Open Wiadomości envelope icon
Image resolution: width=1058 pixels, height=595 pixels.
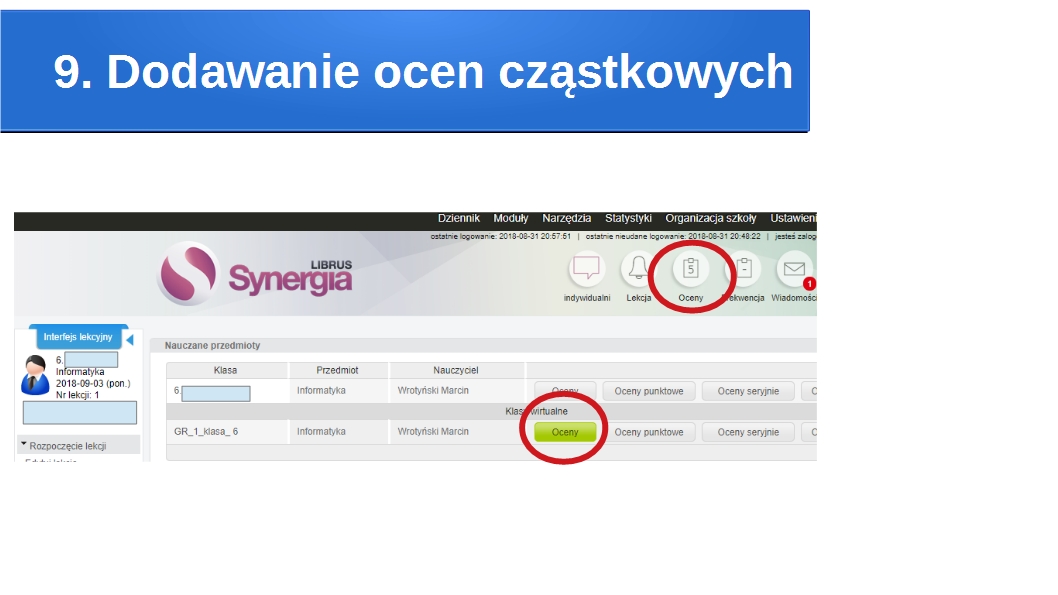(x=795, y=270)
